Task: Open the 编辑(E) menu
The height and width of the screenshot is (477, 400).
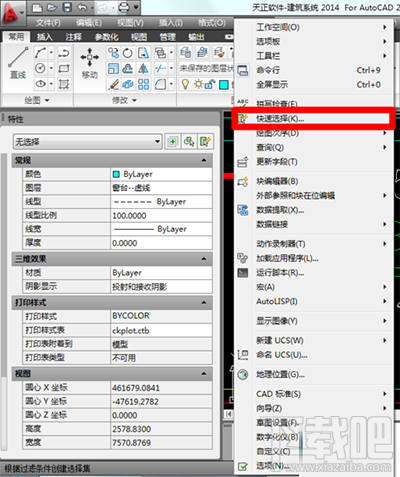Action: (x=89, y=23)
